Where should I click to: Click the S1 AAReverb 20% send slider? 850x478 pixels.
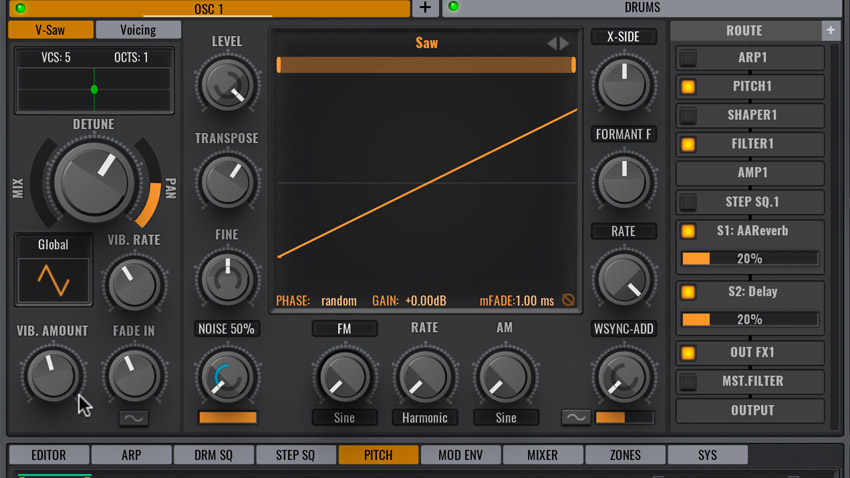tap(750, 259)
